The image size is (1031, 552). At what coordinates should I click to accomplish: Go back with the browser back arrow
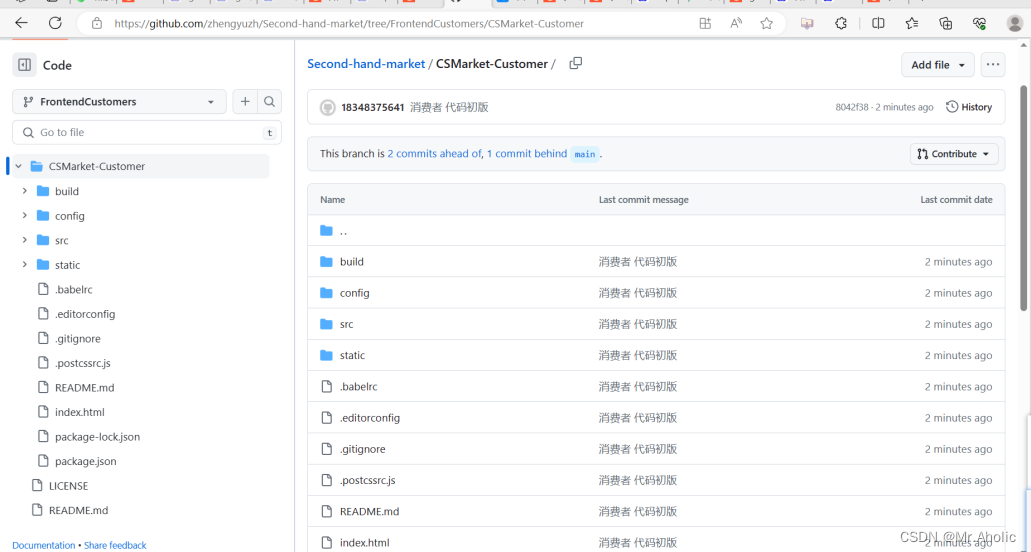click(22, 24)
